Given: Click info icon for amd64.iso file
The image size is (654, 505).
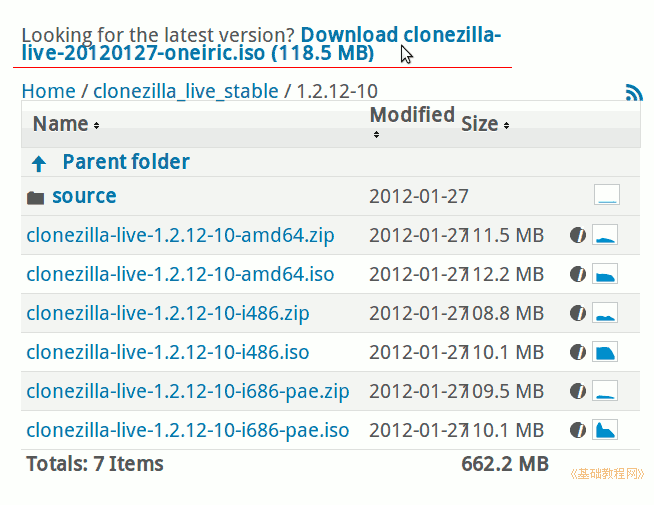Looking at the screenshot, I should 578,274.
